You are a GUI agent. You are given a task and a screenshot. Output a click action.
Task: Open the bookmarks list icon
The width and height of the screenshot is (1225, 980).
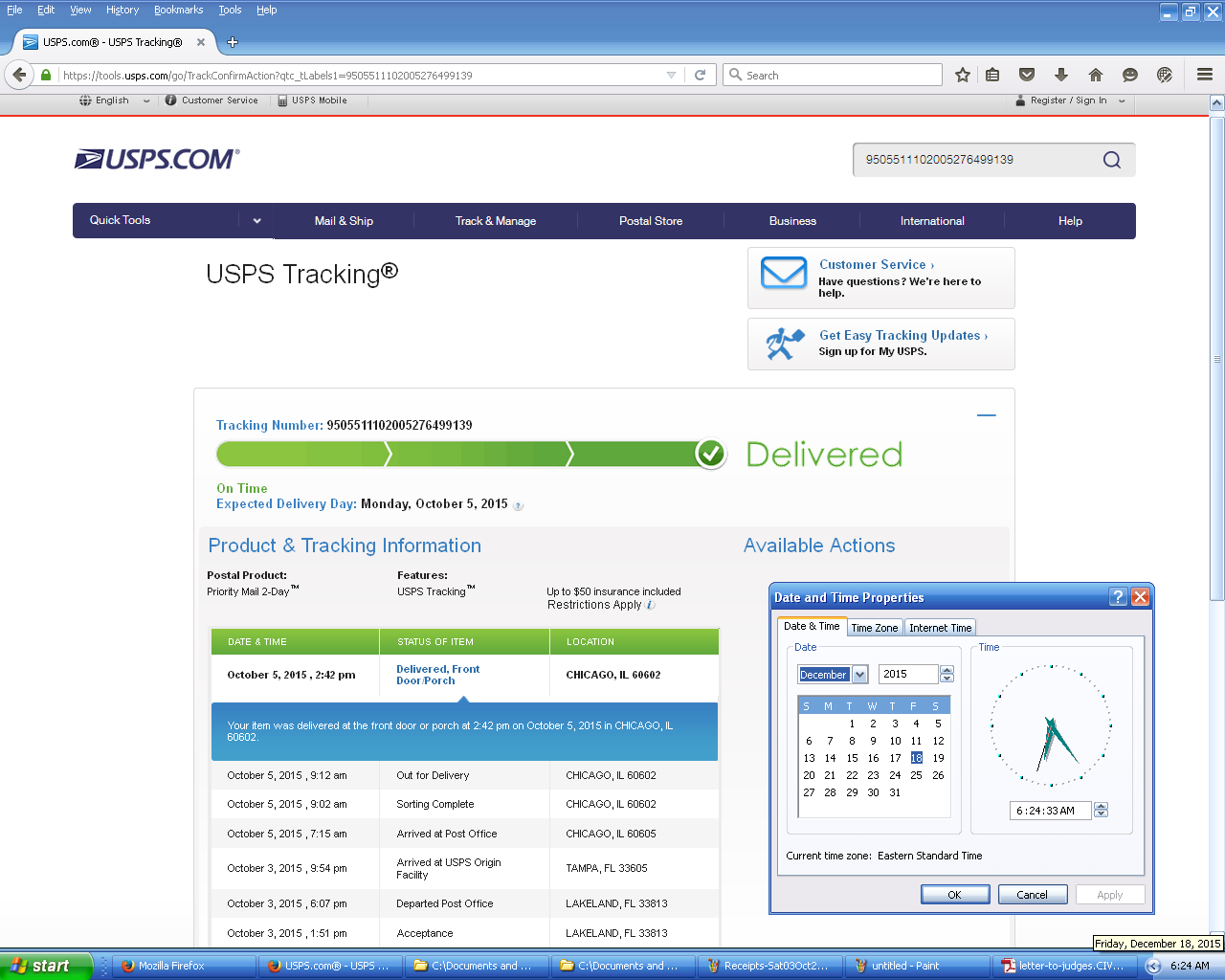992,75
